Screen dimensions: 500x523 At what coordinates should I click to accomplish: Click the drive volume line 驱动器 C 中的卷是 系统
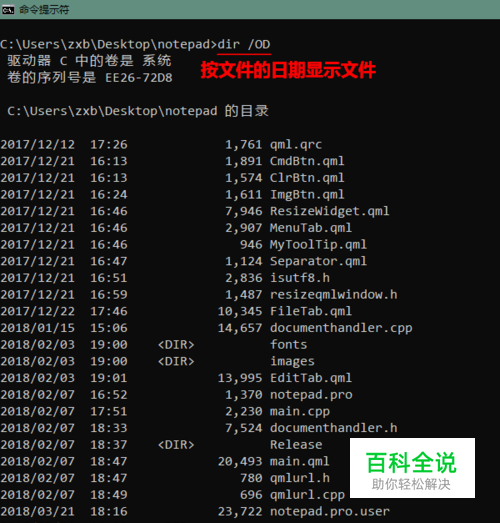point(89,61)
